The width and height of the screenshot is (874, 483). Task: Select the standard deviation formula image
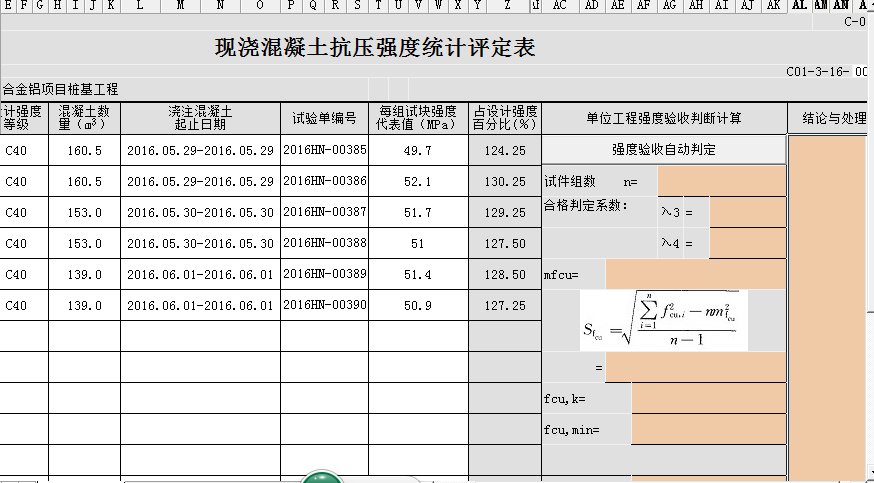point(663,322)
